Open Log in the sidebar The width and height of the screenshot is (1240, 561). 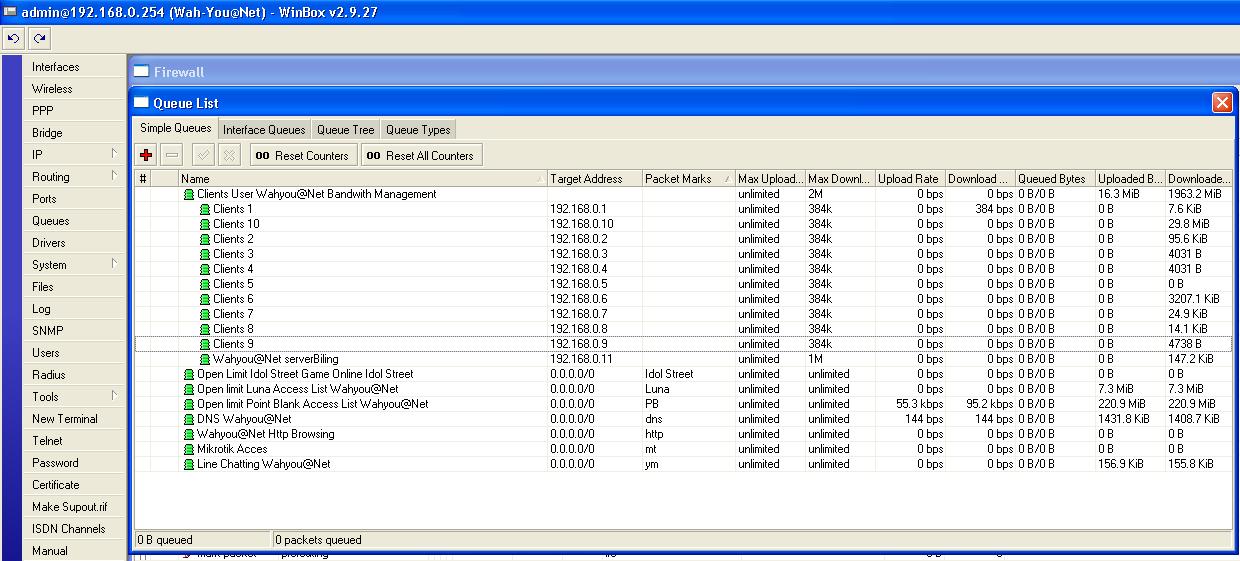click(x=75, y=309)
